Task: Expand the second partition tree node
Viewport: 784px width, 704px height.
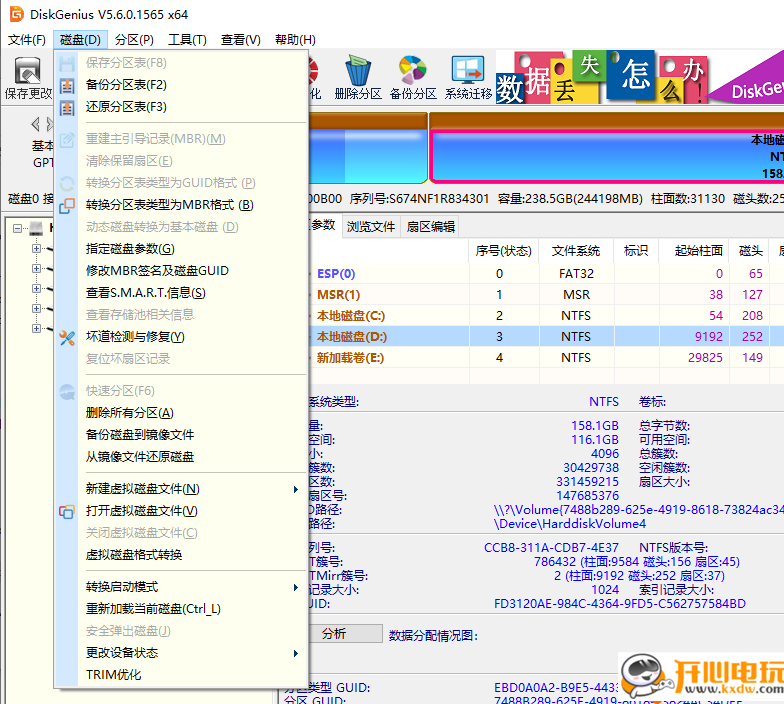Action: pyautogui.click(x=36, y=268)
